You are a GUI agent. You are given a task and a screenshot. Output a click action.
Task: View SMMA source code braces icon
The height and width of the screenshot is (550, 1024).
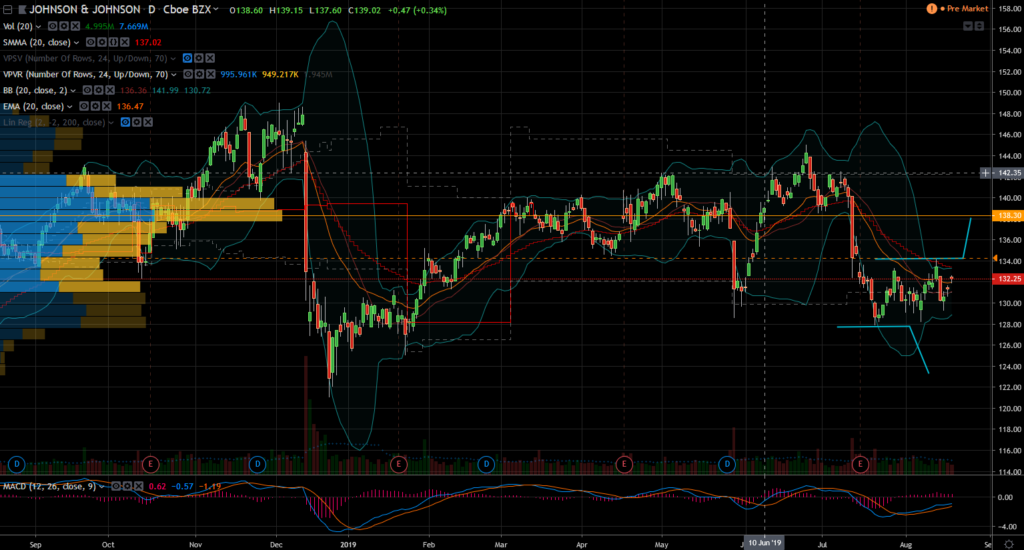113,42
